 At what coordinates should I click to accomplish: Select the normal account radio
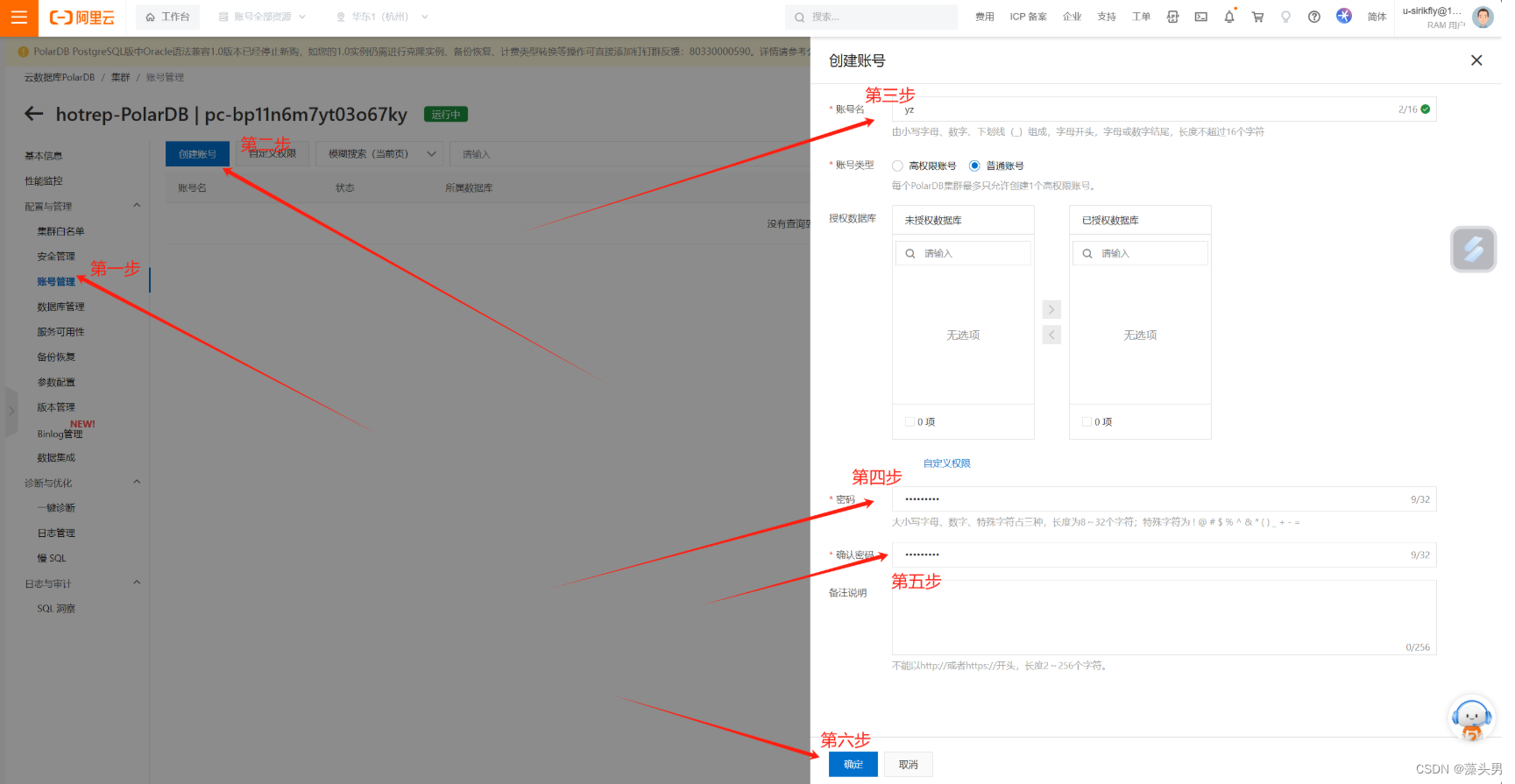pyautogui.click(x=974, y=166)
